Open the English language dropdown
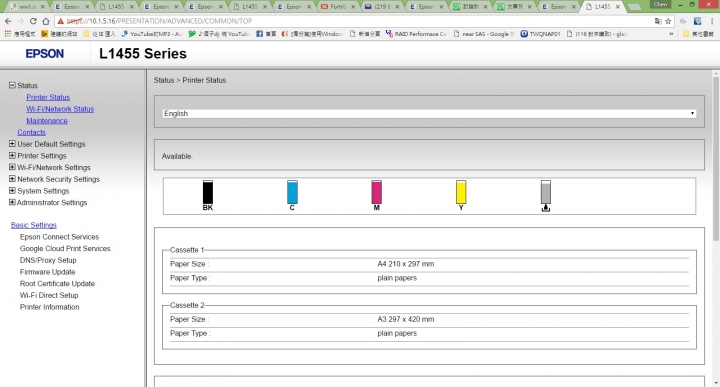Screen dimensions: 720x387 (429, 113)
